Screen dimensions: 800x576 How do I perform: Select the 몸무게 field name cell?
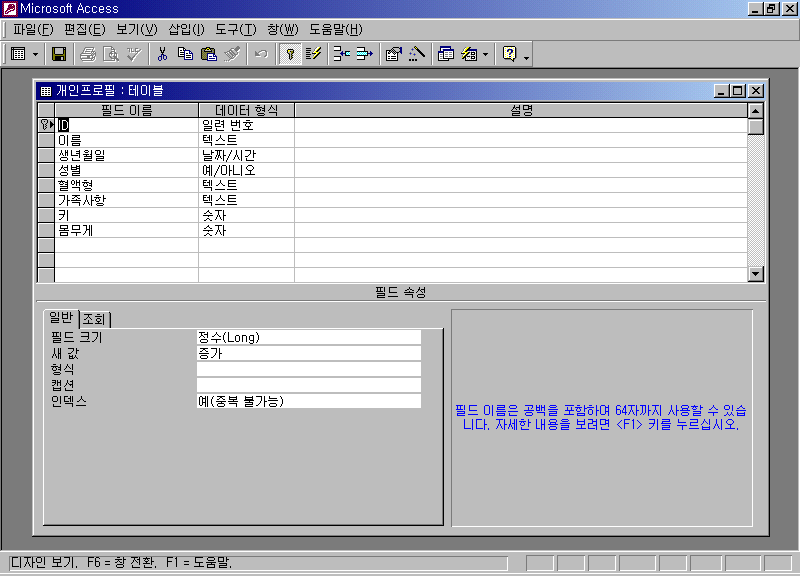tap(127, 231)
